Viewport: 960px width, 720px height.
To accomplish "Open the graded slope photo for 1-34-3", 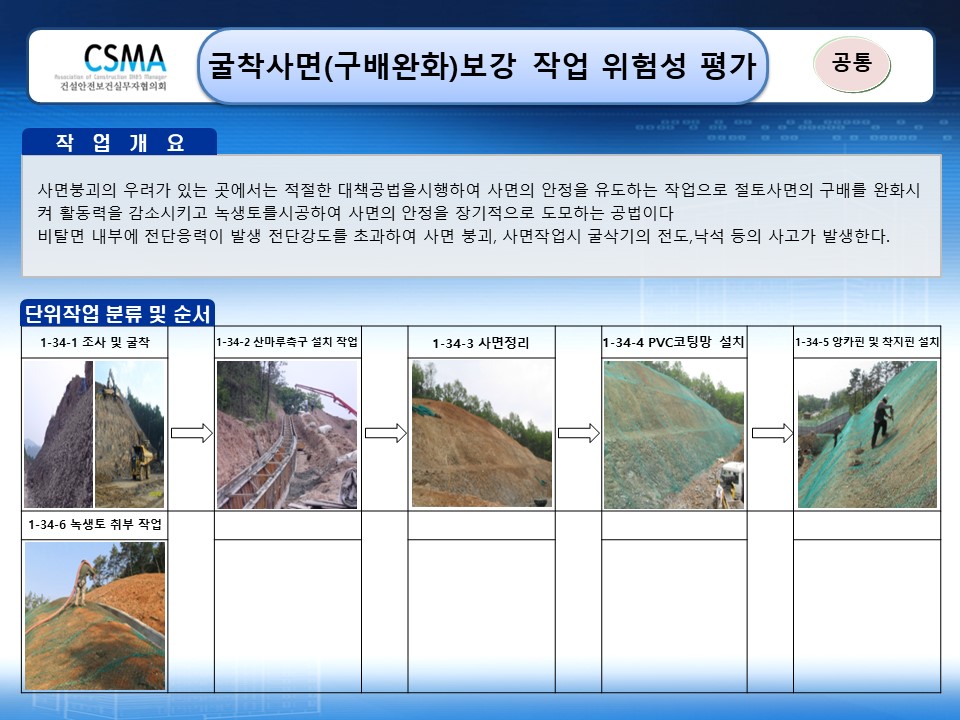I will click(x=482, y=434).
